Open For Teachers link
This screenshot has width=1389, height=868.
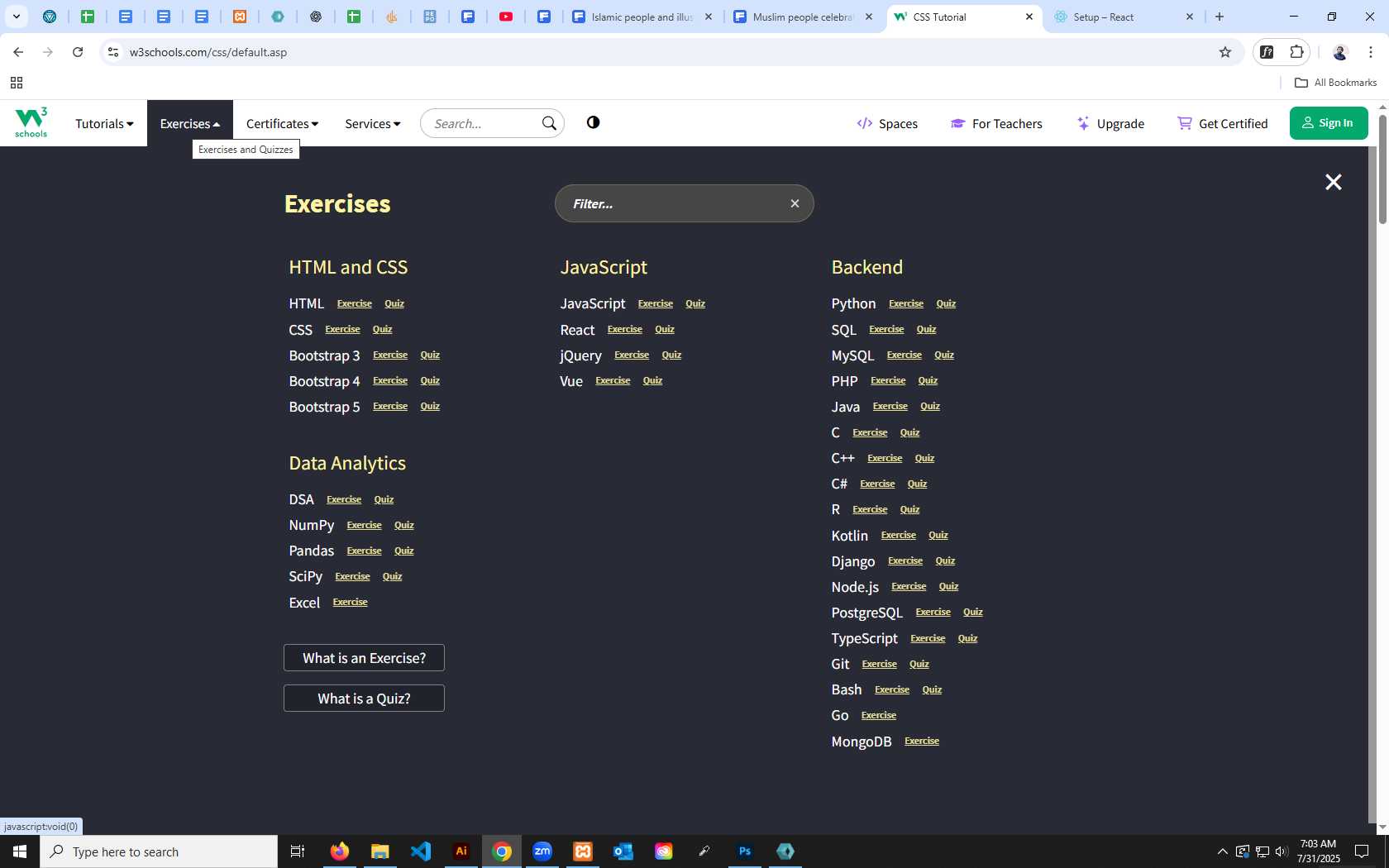click(996, 123)
